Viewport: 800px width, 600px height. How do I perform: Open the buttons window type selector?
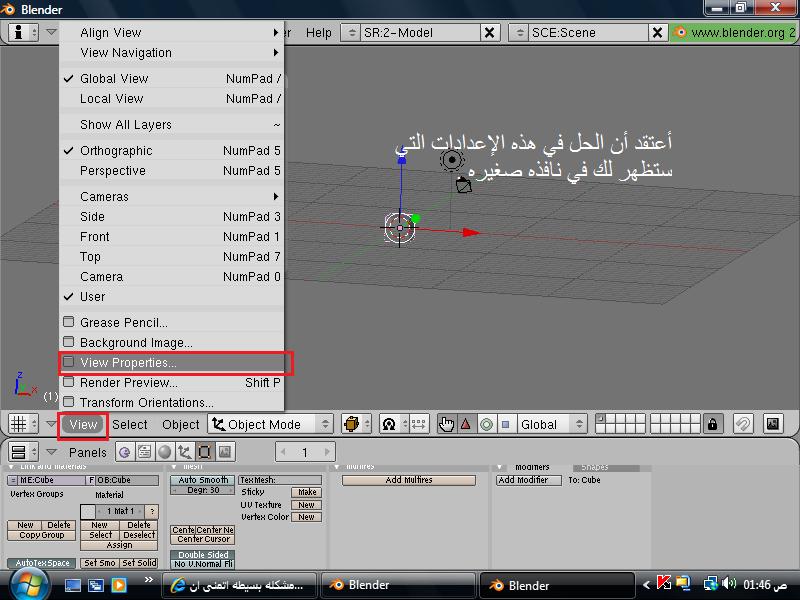23,452
